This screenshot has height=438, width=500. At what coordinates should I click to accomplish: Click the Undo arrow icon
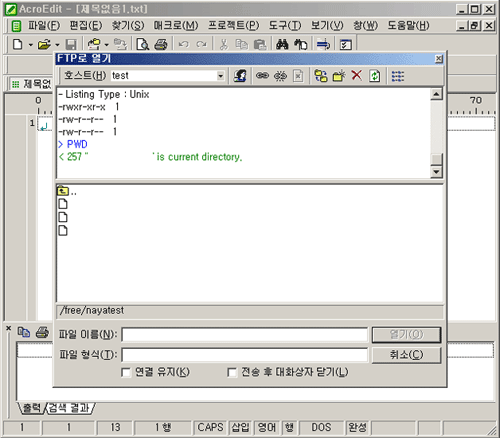[183, 44]
